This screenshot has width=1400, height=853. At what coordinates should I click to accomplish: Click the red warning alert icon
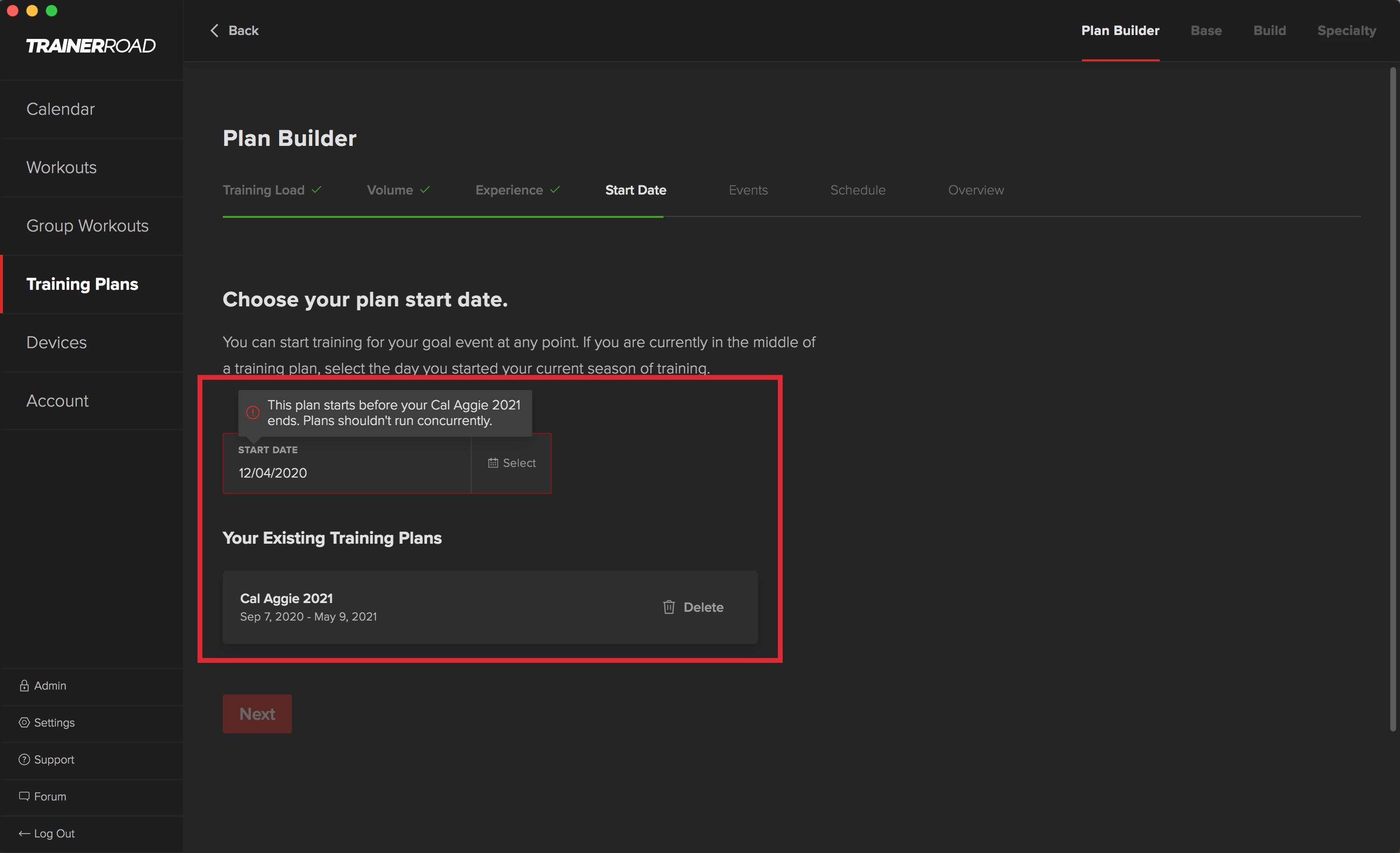tap(253, 412)
